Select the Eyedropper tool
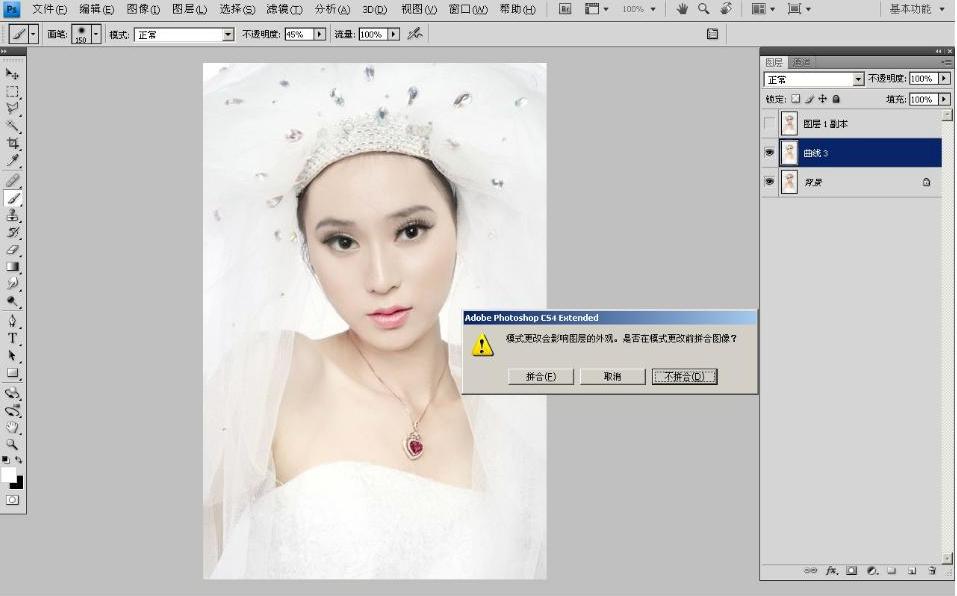This screenshot has width=957, height=596. click(x=12, y=160)
